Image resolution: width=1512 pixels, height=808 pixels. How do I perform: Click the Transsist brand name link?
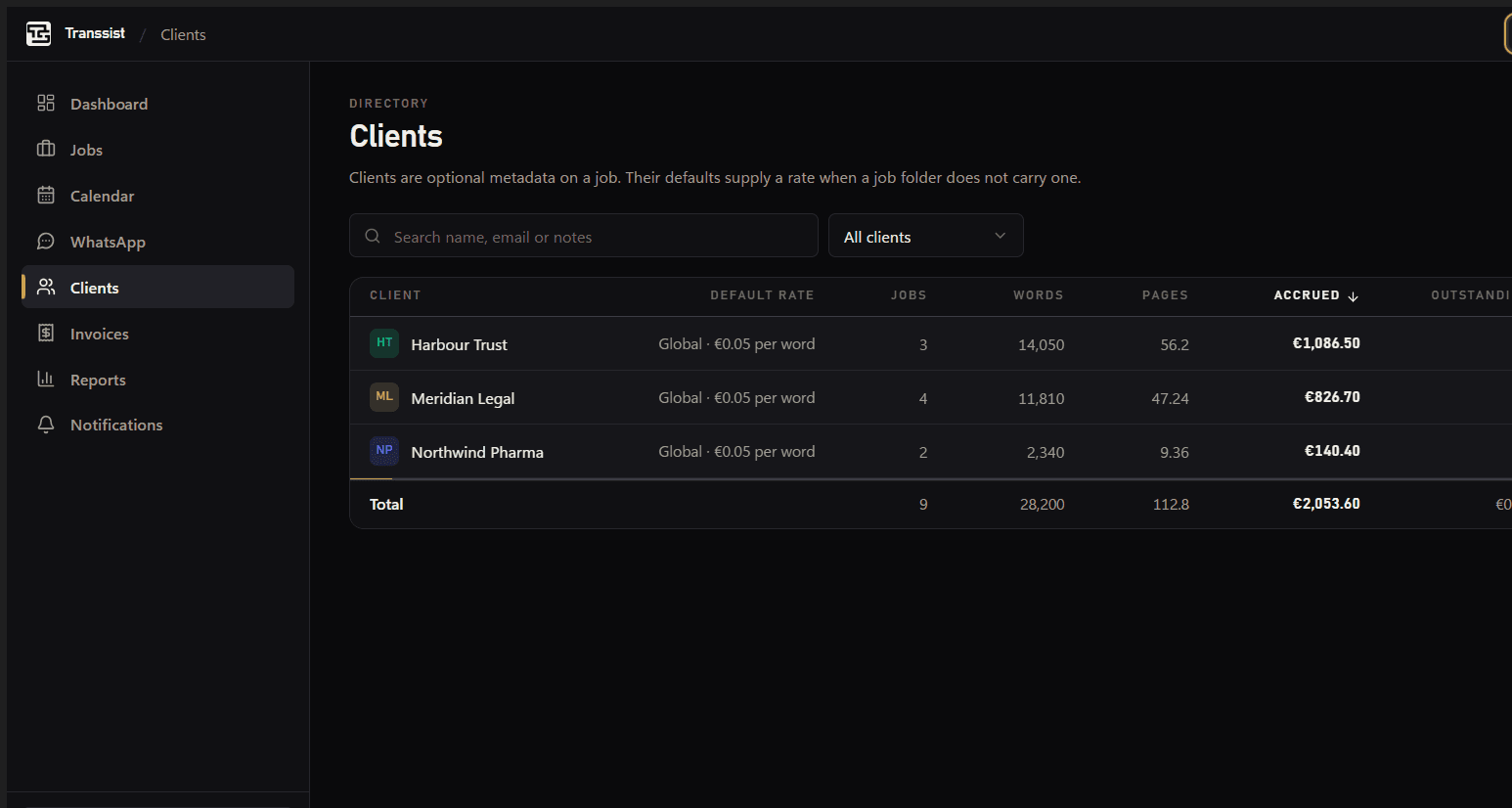[95, 33]
